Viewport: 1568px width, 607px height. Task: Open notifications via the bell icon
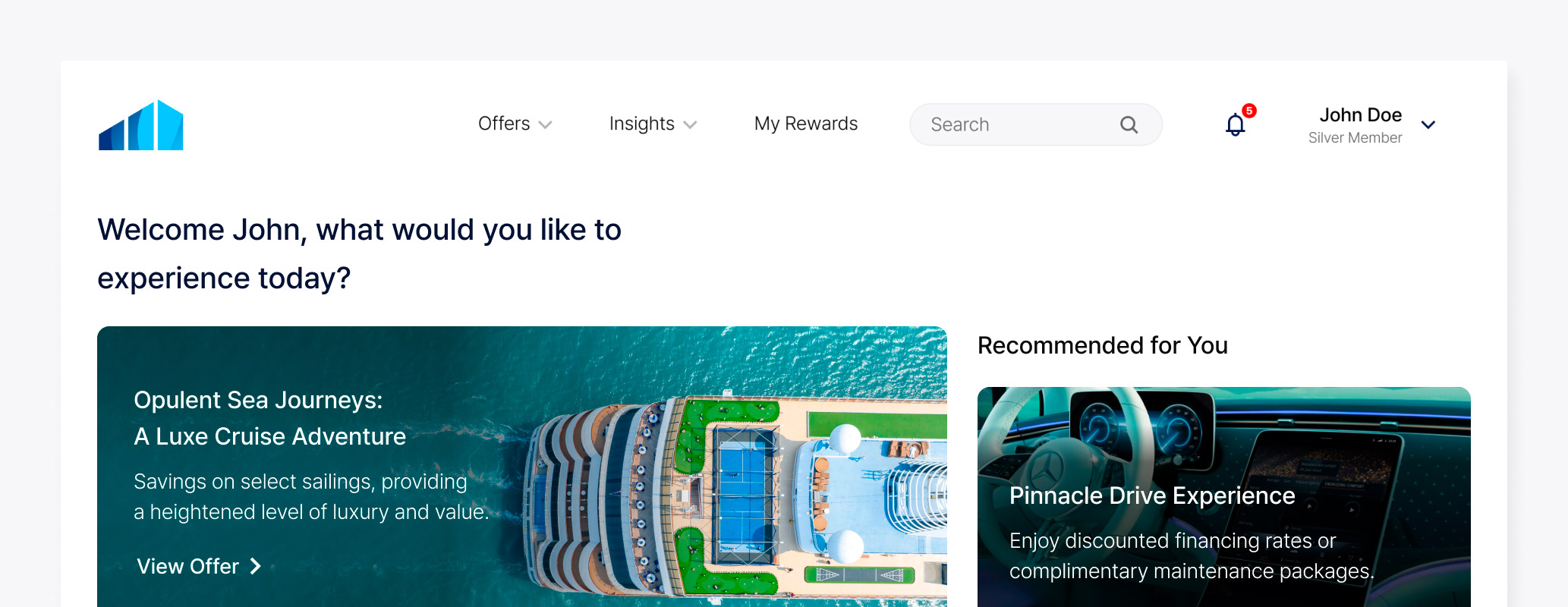pos(1235,126)
